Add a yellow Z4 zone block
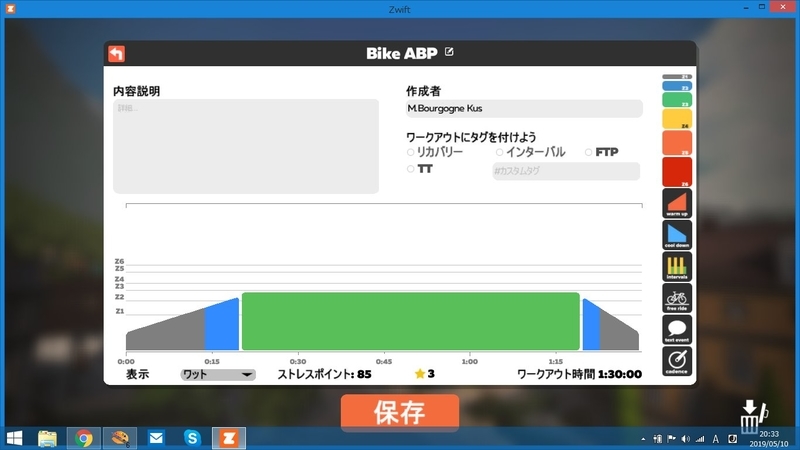The image size is (800, 450). click(x=677, y=119)
